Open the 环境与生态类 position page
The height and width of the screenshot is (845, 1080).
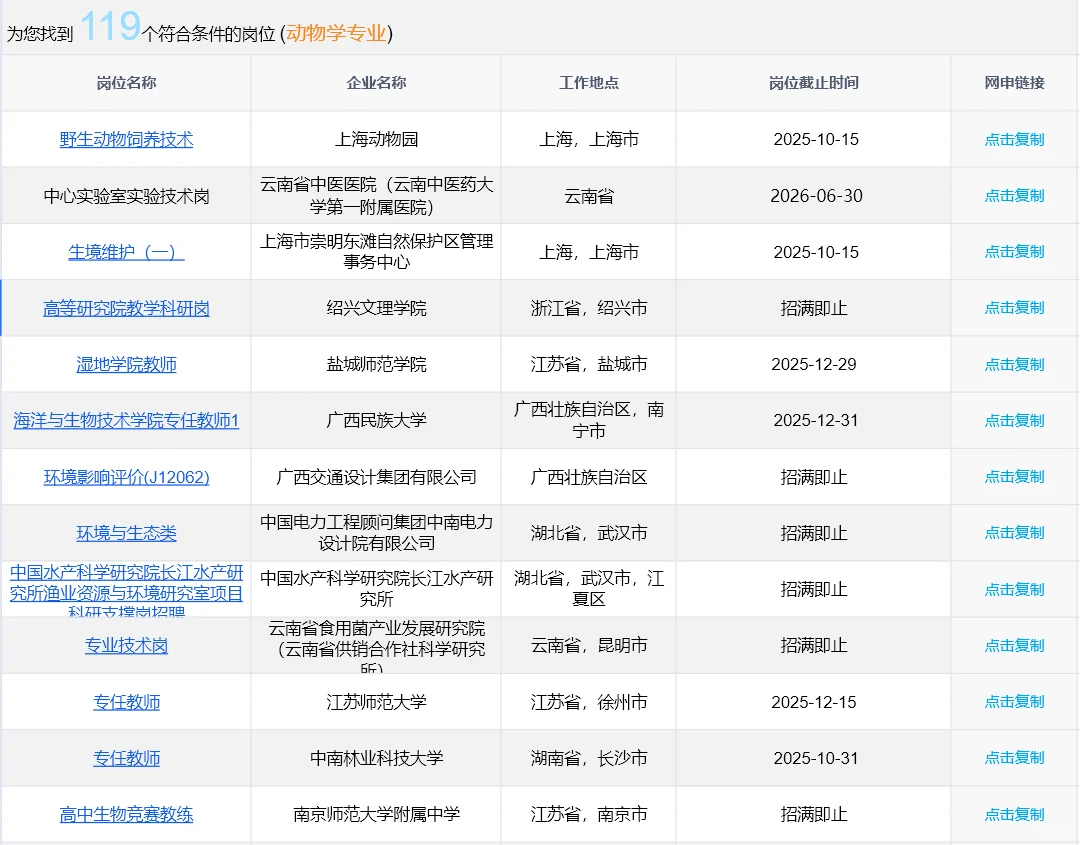pyautogui.click(x=127, y=533)
